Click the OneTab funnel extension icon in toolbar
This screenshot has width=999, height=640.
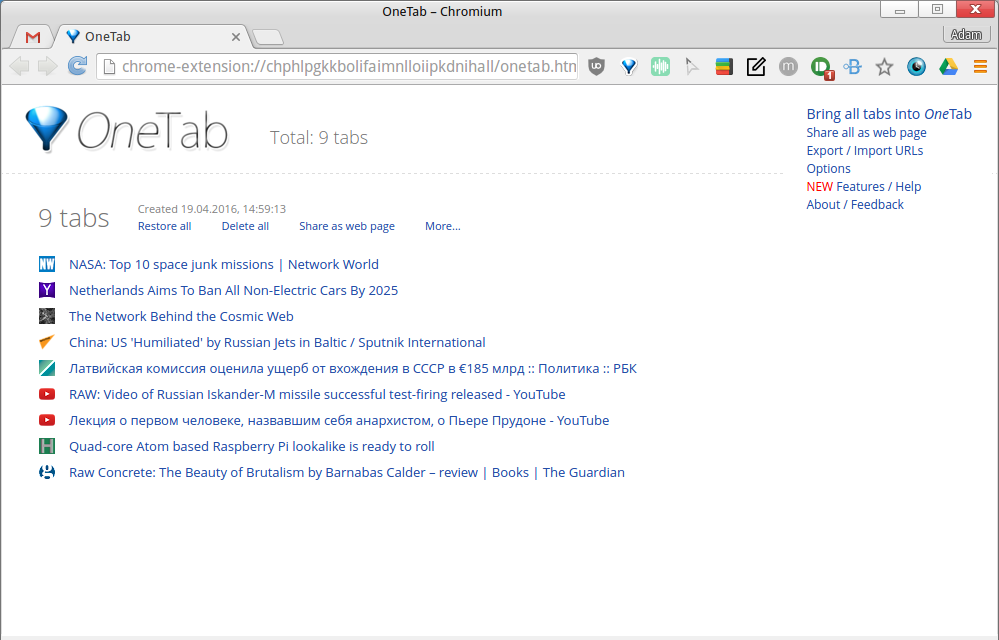click(629, 66)
